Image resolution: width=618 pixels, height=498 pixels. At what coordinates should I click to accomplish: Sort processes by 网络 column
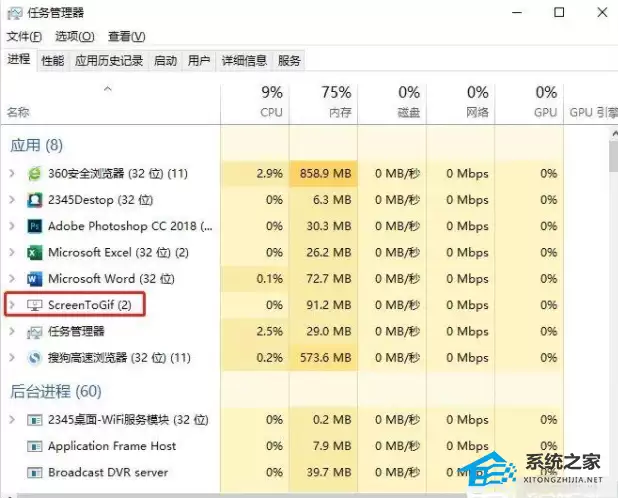[460, 104]
